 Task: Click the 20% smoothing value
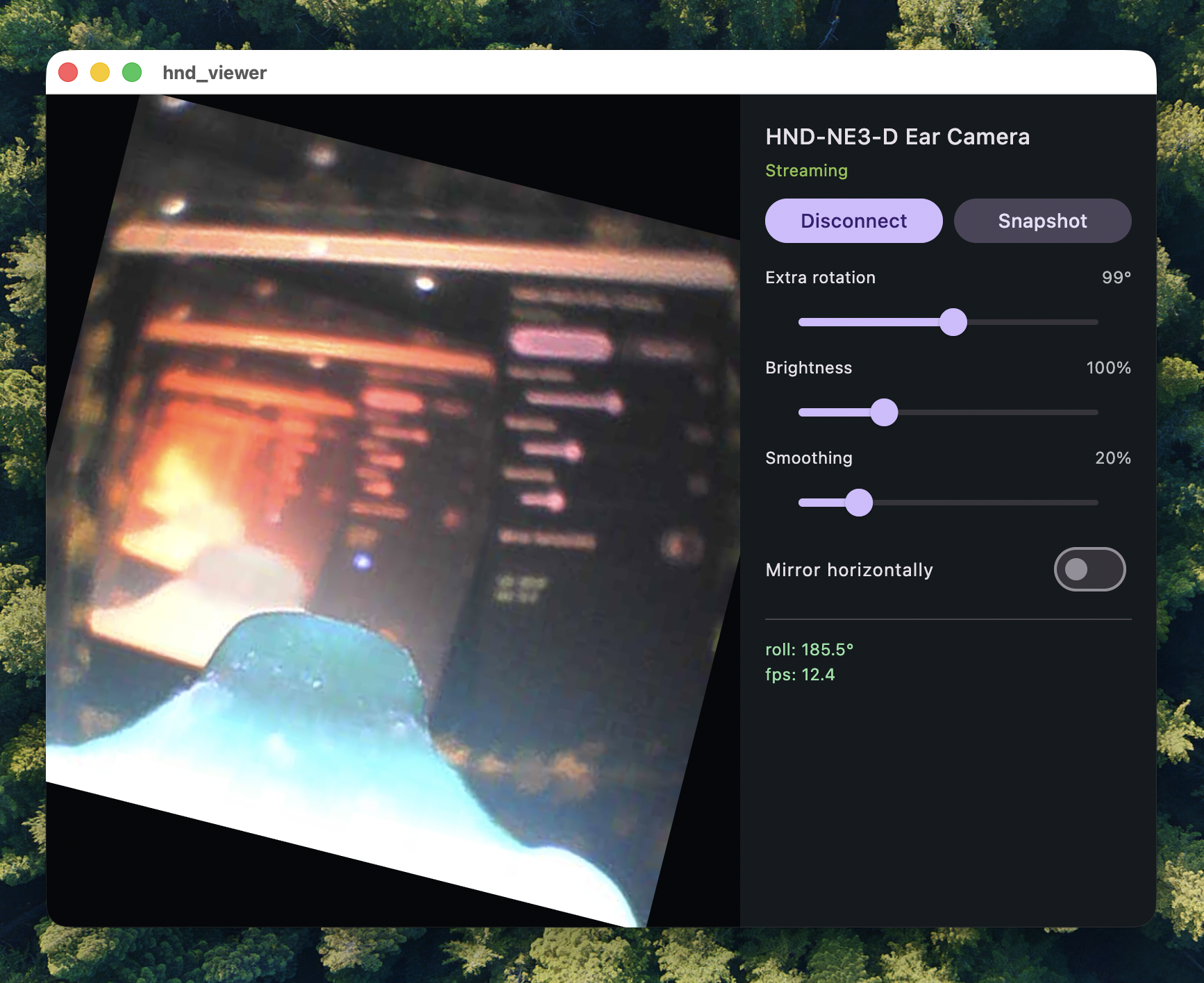coord(1113,458)
